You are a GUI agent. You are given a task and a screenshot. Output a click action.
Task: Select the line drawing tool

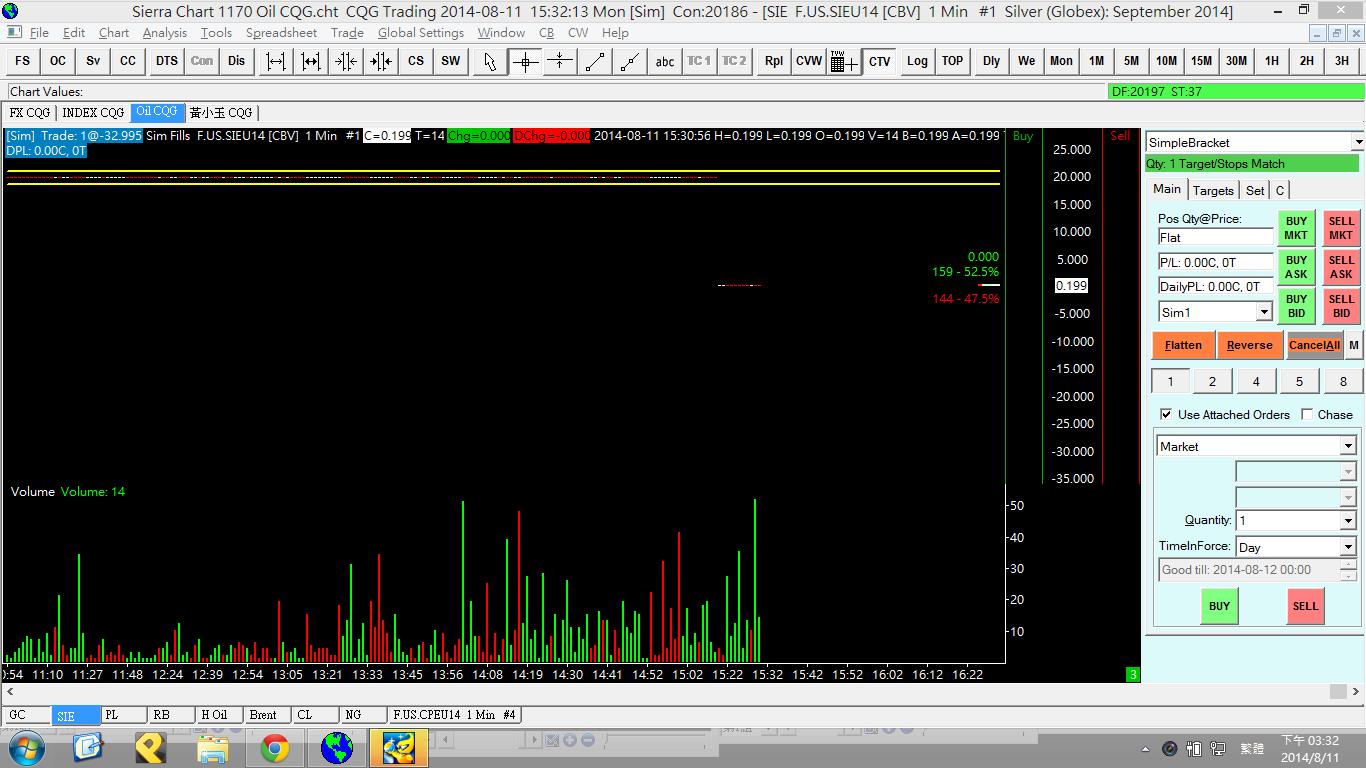595,61
